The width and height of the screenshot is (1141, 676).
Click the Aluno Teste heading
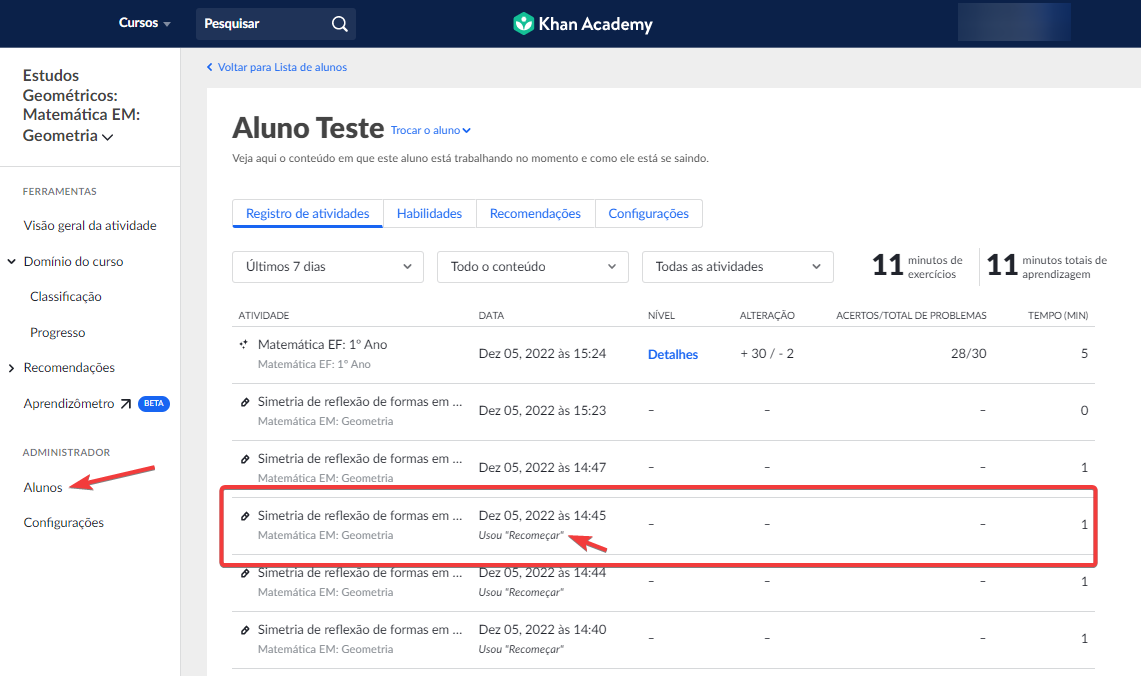coord(308,129)
